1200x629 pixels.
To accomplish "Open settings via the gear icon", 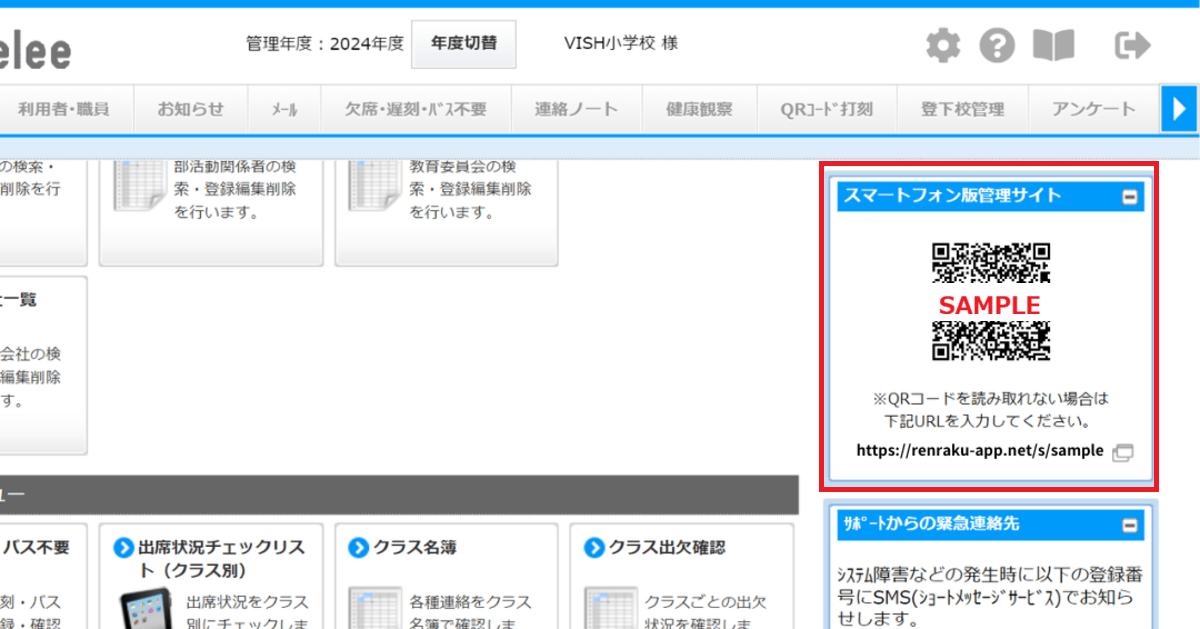I will (942, 46).
